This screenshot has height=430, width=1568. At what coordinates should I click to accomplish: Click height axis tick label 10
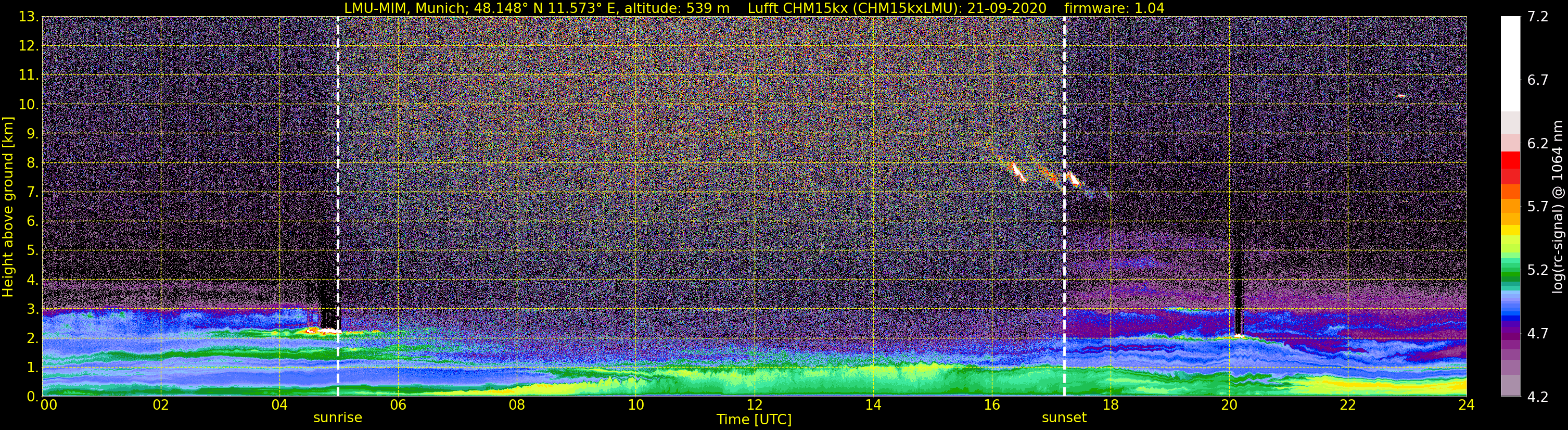pos(29,104)
